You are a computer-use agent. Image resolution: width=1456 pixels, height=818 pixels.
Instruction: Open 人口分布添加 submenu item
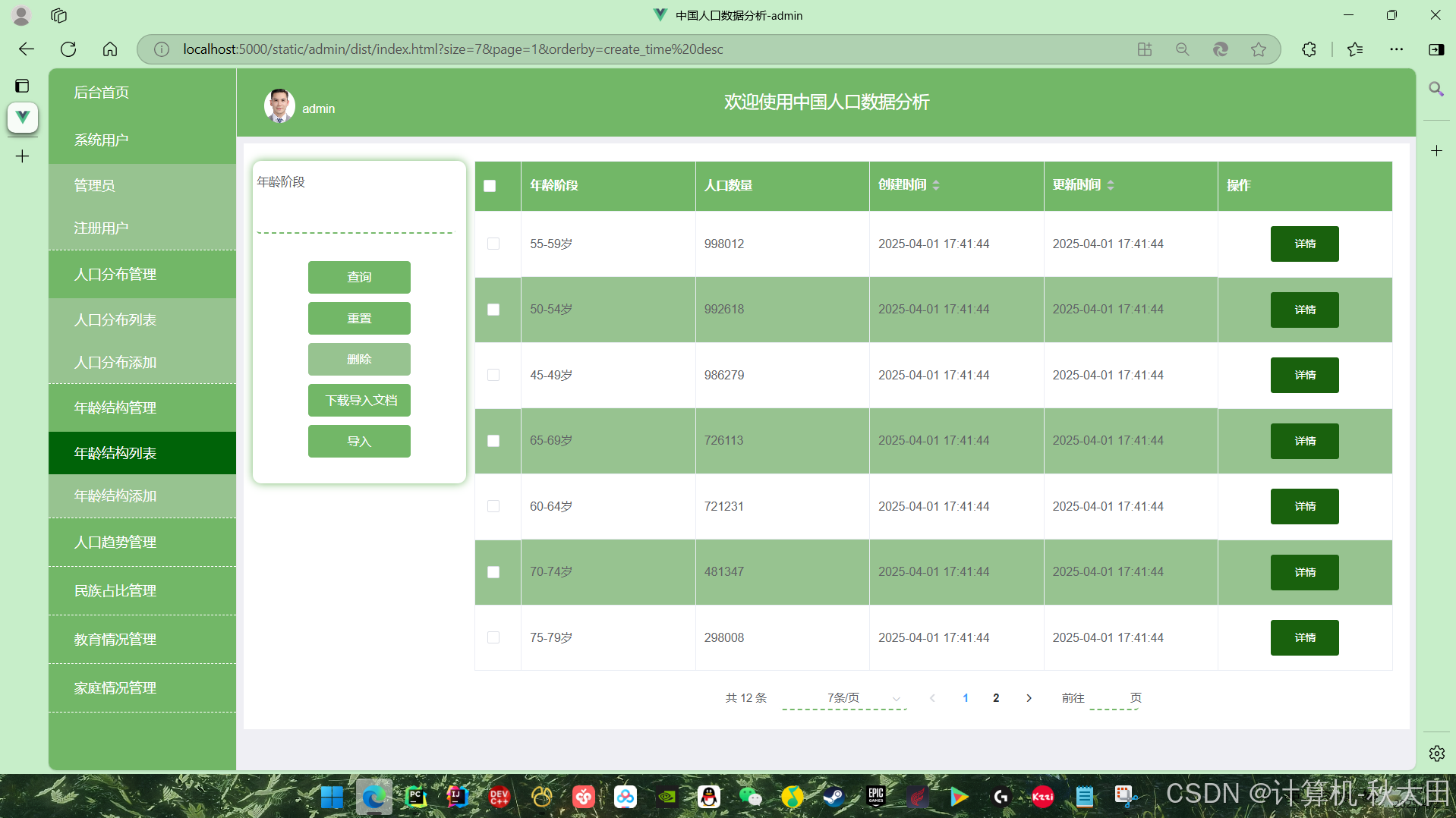143,362
